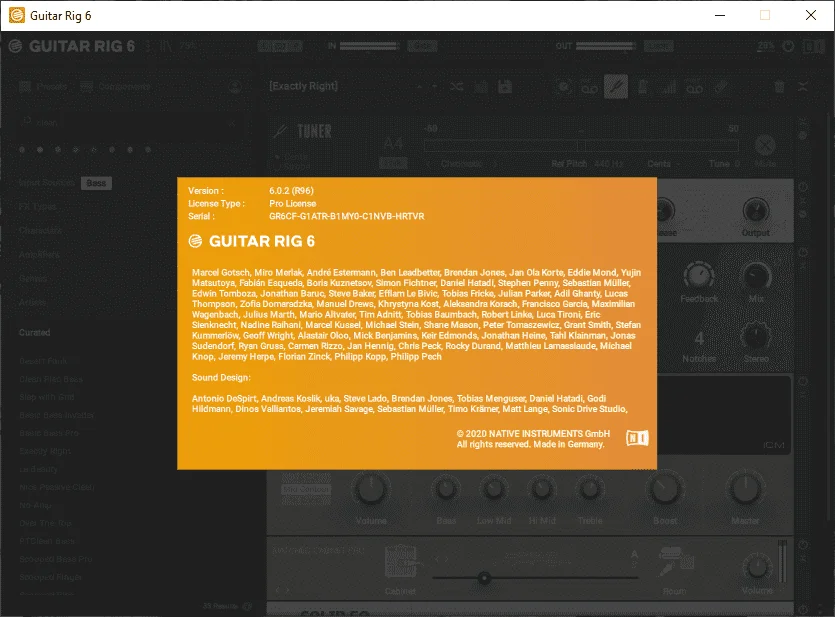Toggle the Mid Contour switch
The width and height of the screenshot is (835, 617).
[306, 489]
